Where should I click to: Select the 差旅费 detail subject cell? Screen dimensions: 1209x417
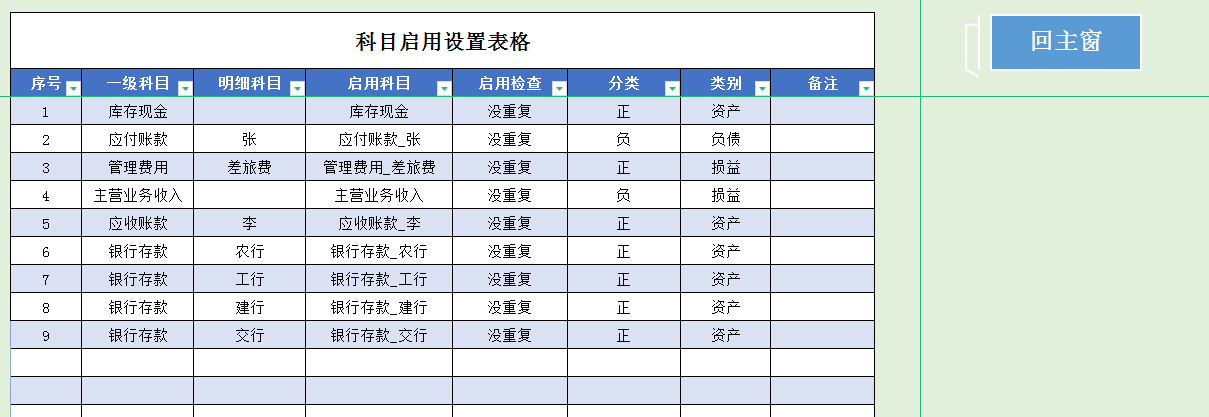tap(250, 167)
